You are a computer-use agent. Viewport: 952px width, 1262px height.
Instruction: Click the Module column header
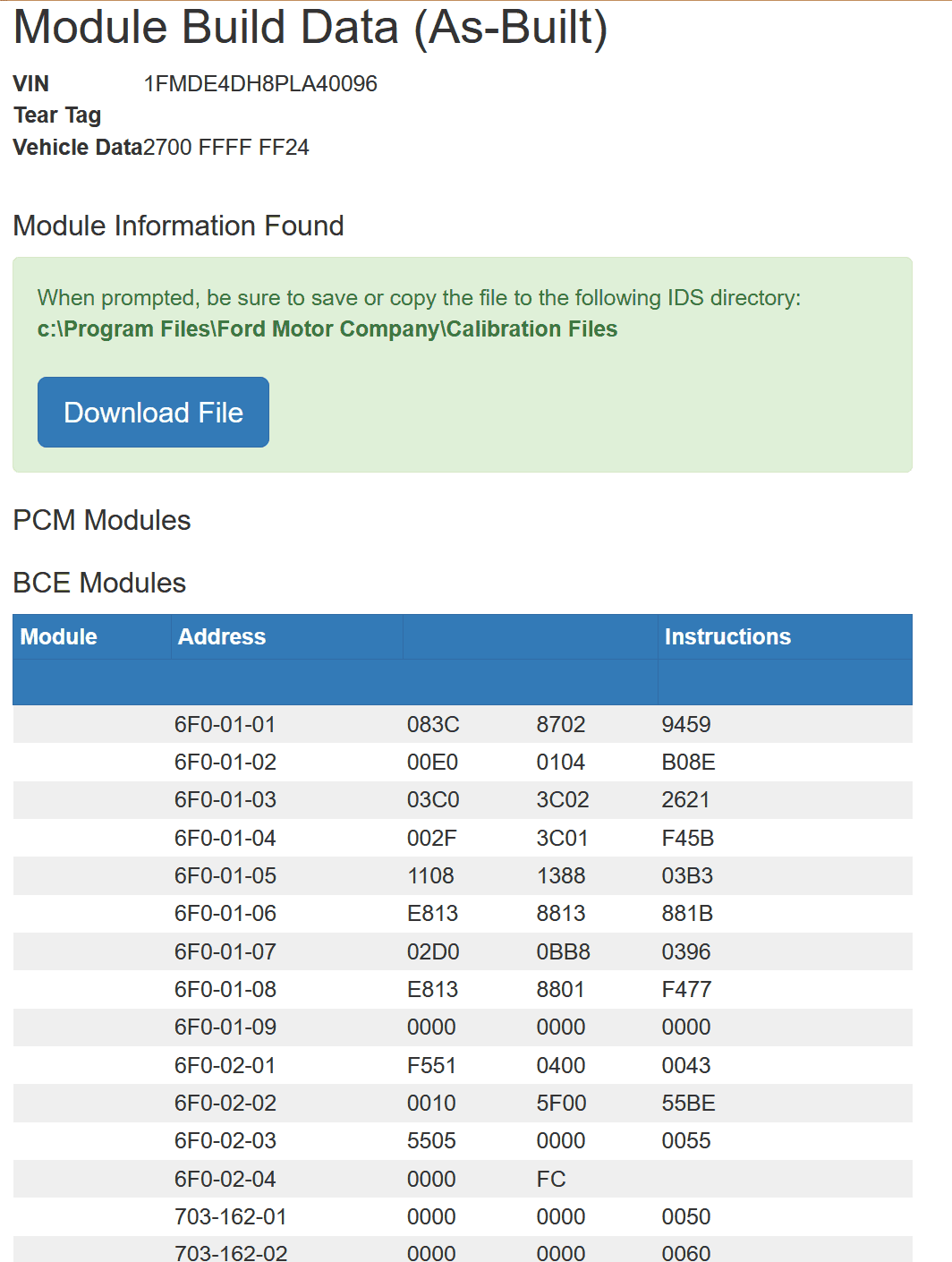coord(59,636)
